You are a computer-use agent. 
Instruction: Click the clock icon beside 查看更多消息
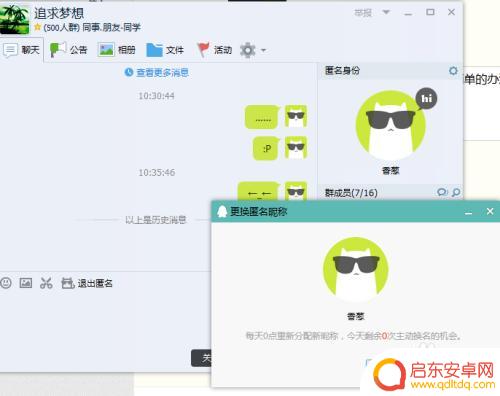(129, 72)
